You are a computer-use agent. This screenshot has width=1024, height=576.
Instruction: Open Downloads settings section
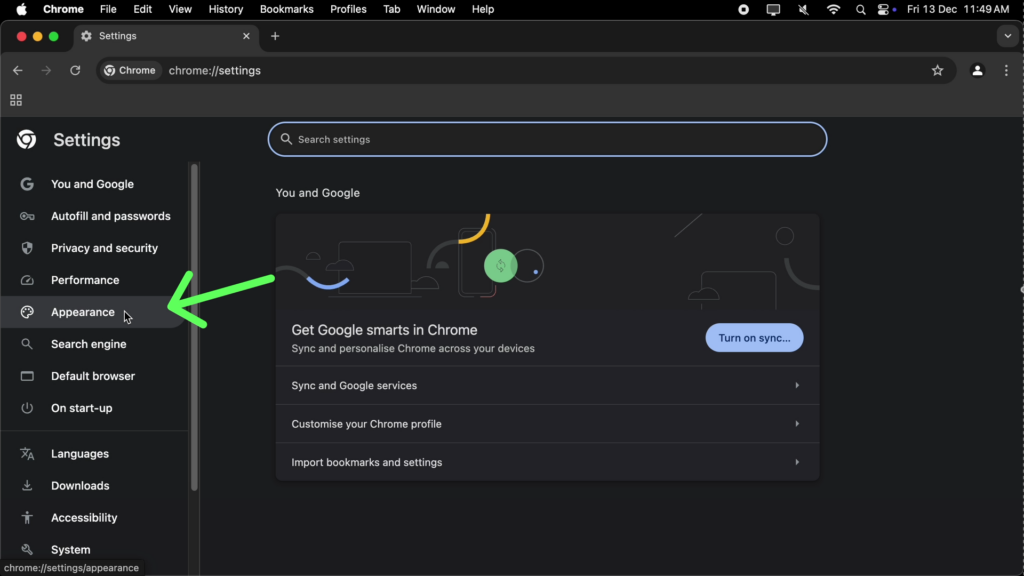coord(93,486)
